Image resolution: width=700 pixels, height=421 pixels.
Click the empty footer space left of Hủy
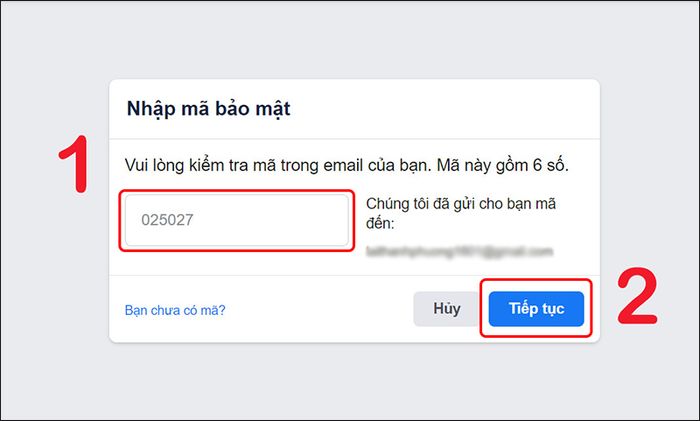319,309
